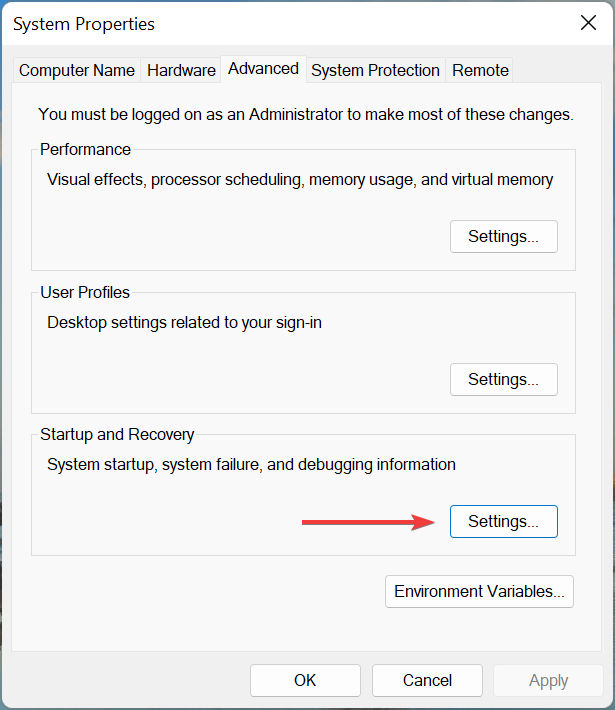Switch to the Computer Name tab

pyautogui.click(x=77, y=70)
